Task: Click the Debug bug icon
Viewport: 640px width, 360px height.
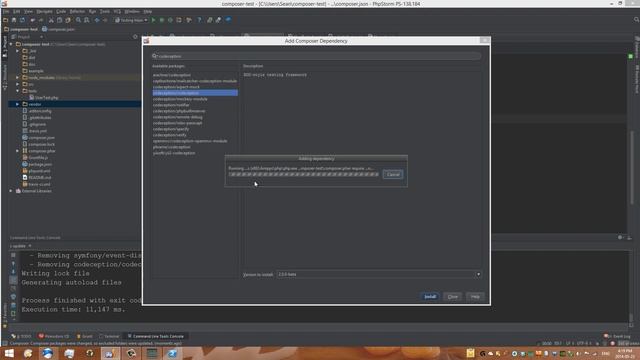Action: [x=162, y=20]
